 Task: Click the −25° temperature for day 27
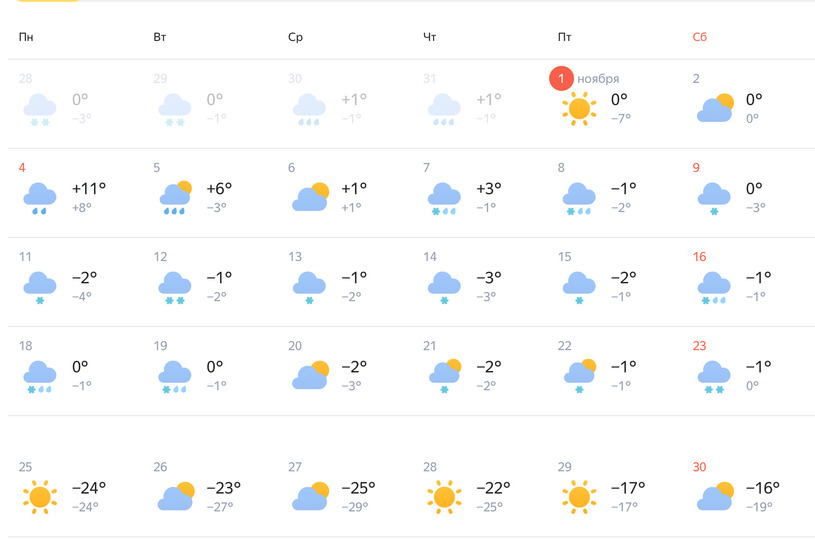[358, 488]
